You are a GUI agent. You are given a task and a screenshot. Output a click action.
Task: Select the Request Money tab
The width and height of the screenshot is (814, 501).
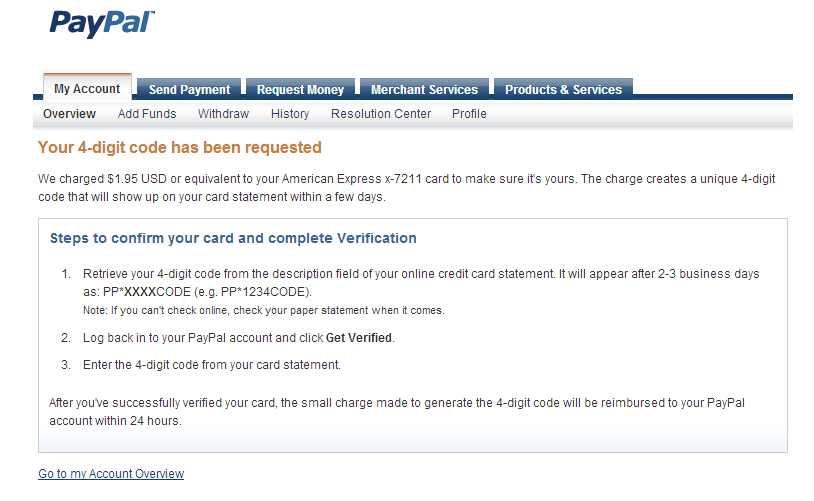coord(300,89)
